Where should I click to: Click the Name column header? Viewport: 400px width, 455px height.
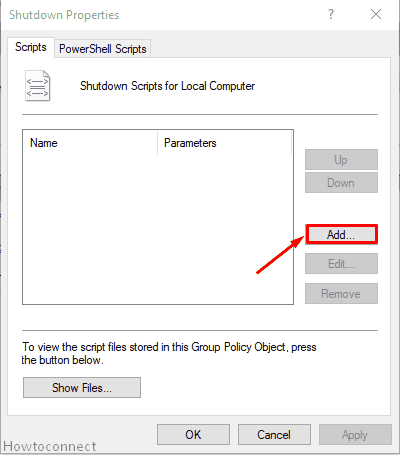(90, 143)
